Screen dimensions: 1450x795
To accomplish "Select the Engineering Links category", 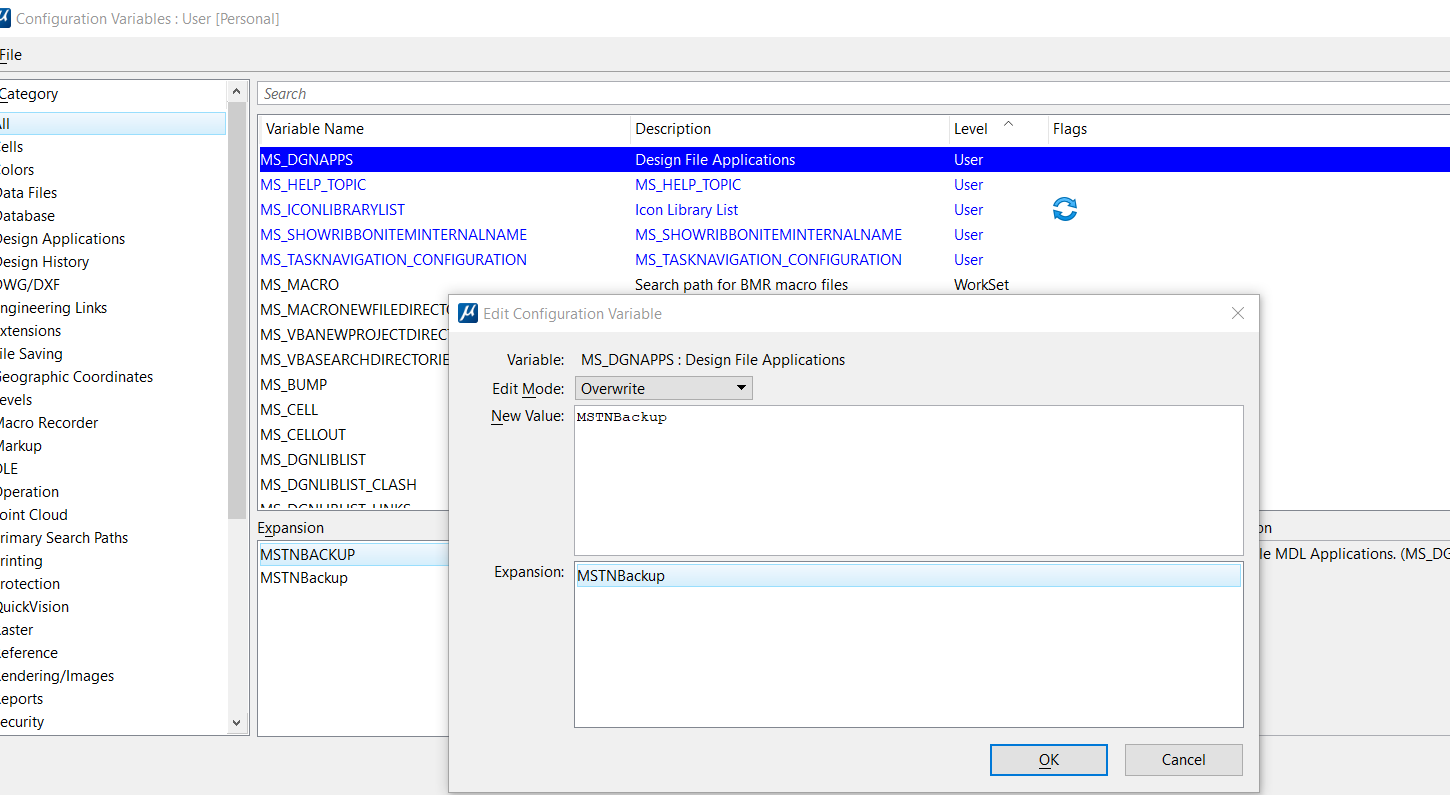I will [x=53, y=308].
